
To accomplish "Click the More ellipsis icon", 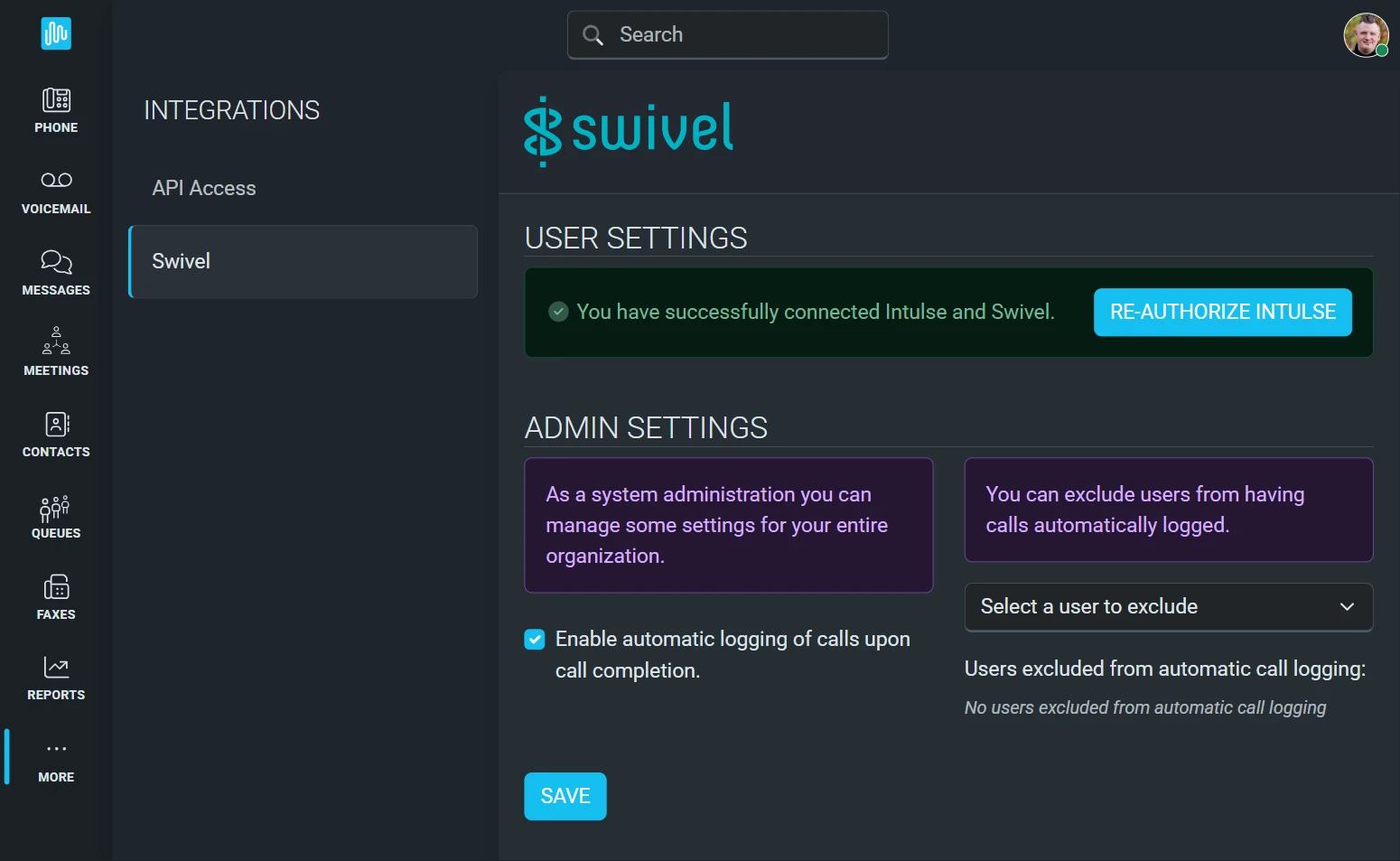I will [56, 749].
